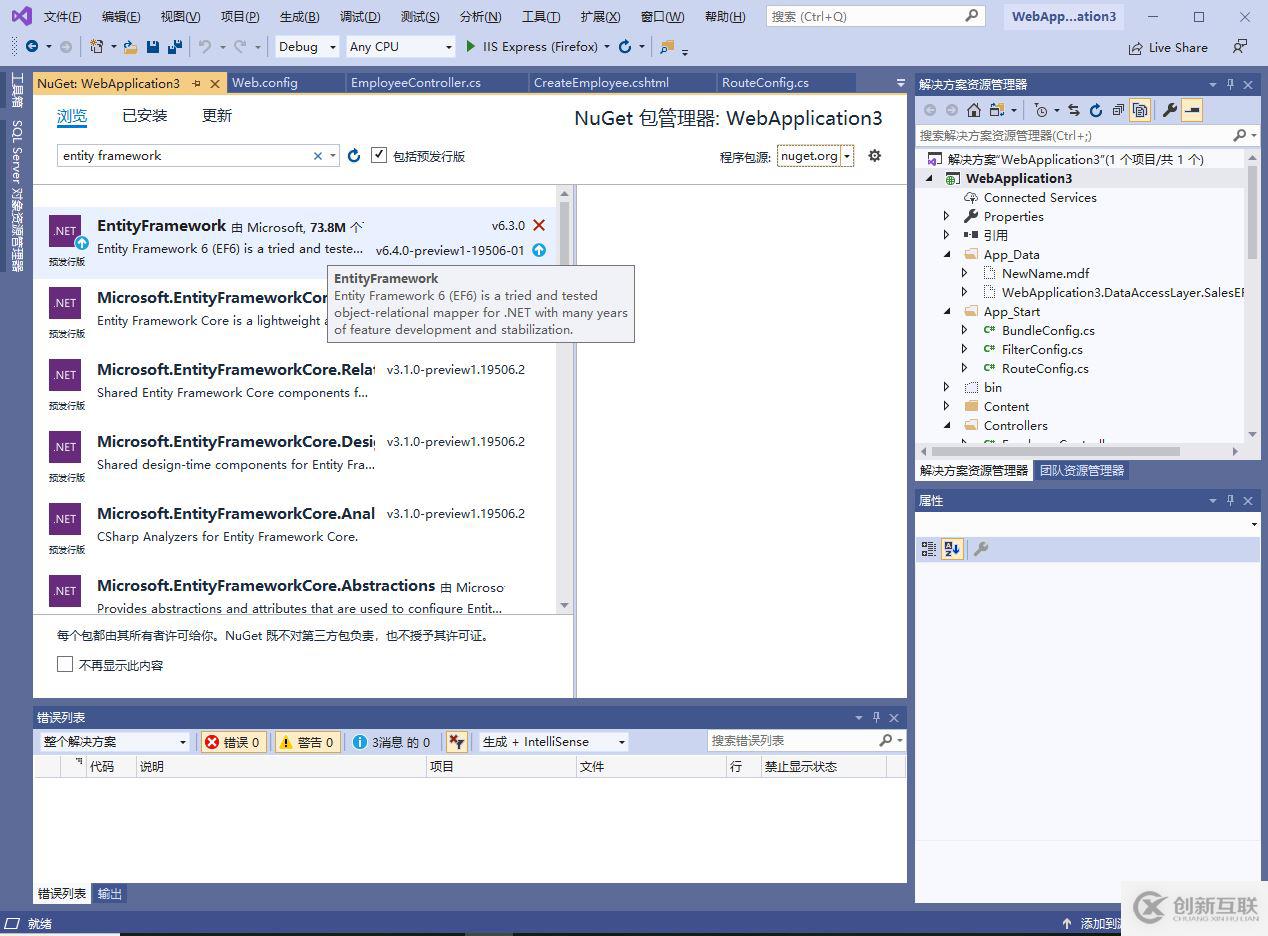Open the Build menu (生成)
Image resolution: width=1268 pixels, height=936 pixels.
pos(299,17)
